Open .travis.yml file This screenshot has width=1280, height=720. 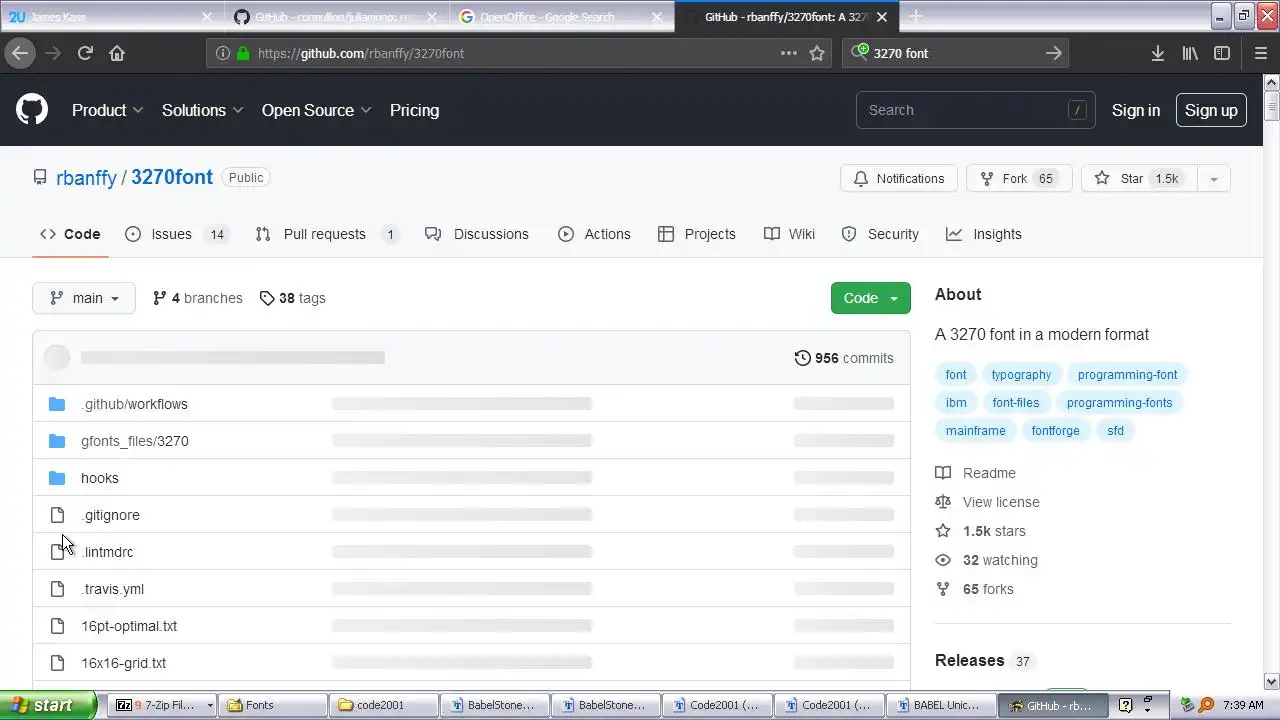click(x=112, y=589)
